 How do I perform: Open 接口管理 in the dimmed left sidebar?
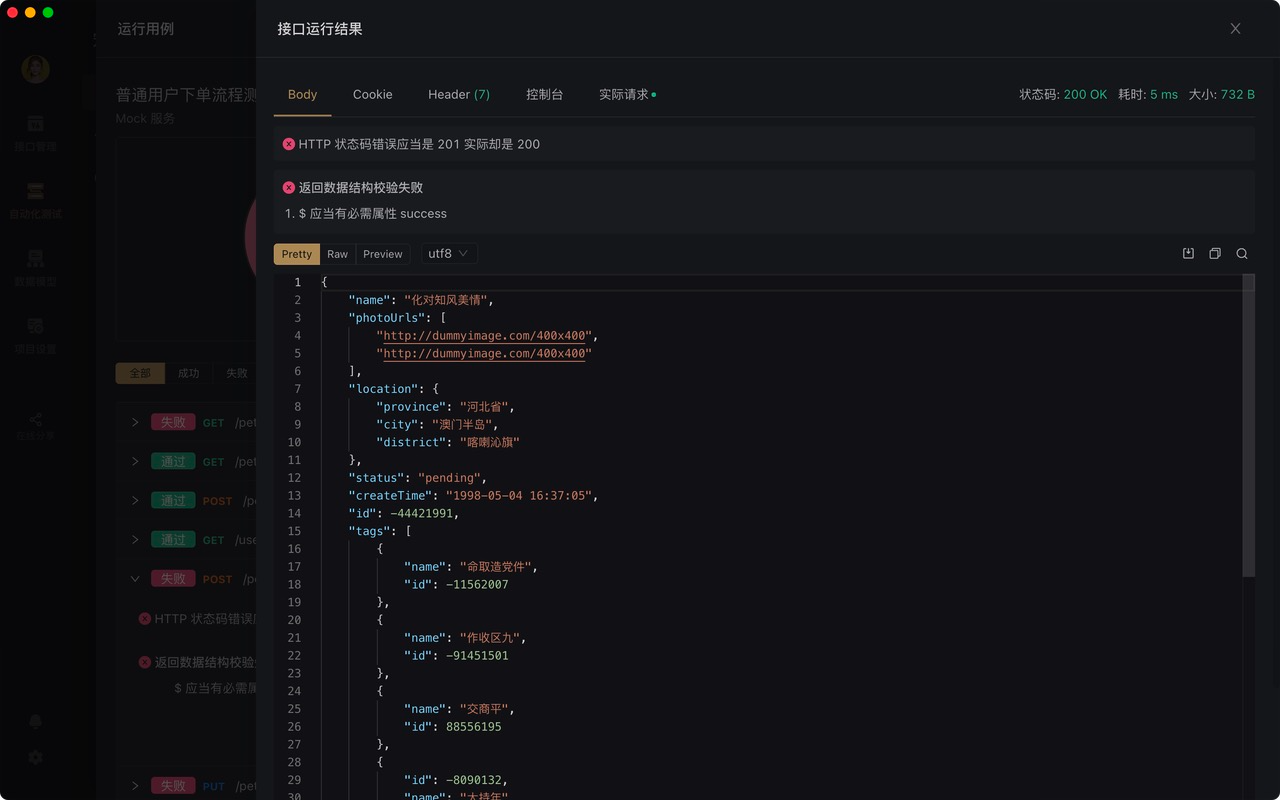[x=35, y=132]
